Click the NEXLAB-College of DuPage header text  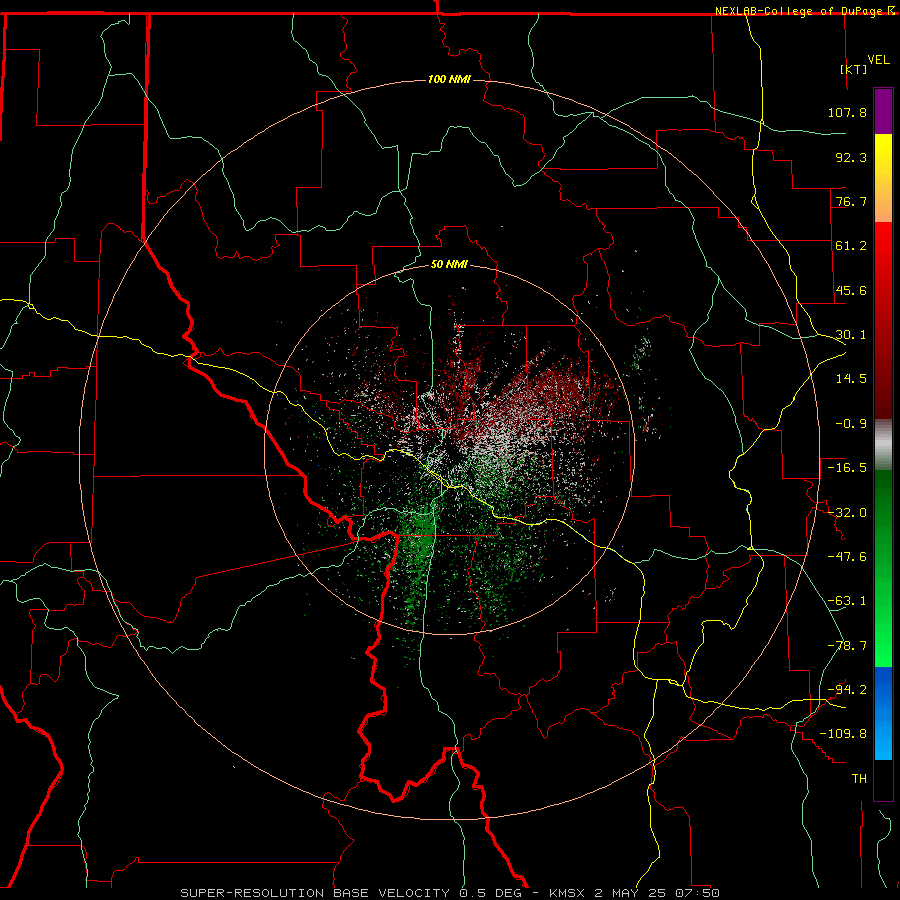point(801,11)
